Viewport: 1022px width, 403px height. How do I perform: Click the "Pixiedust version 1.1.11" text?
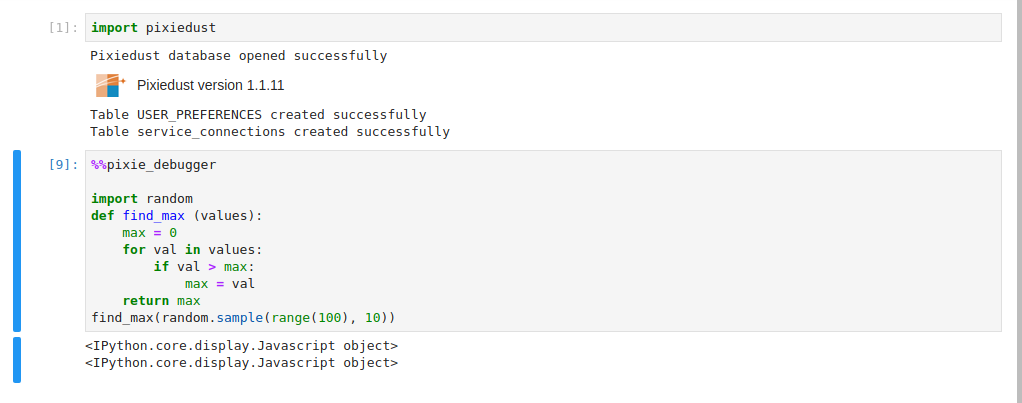pyautogui.click(x=203, y=85)
